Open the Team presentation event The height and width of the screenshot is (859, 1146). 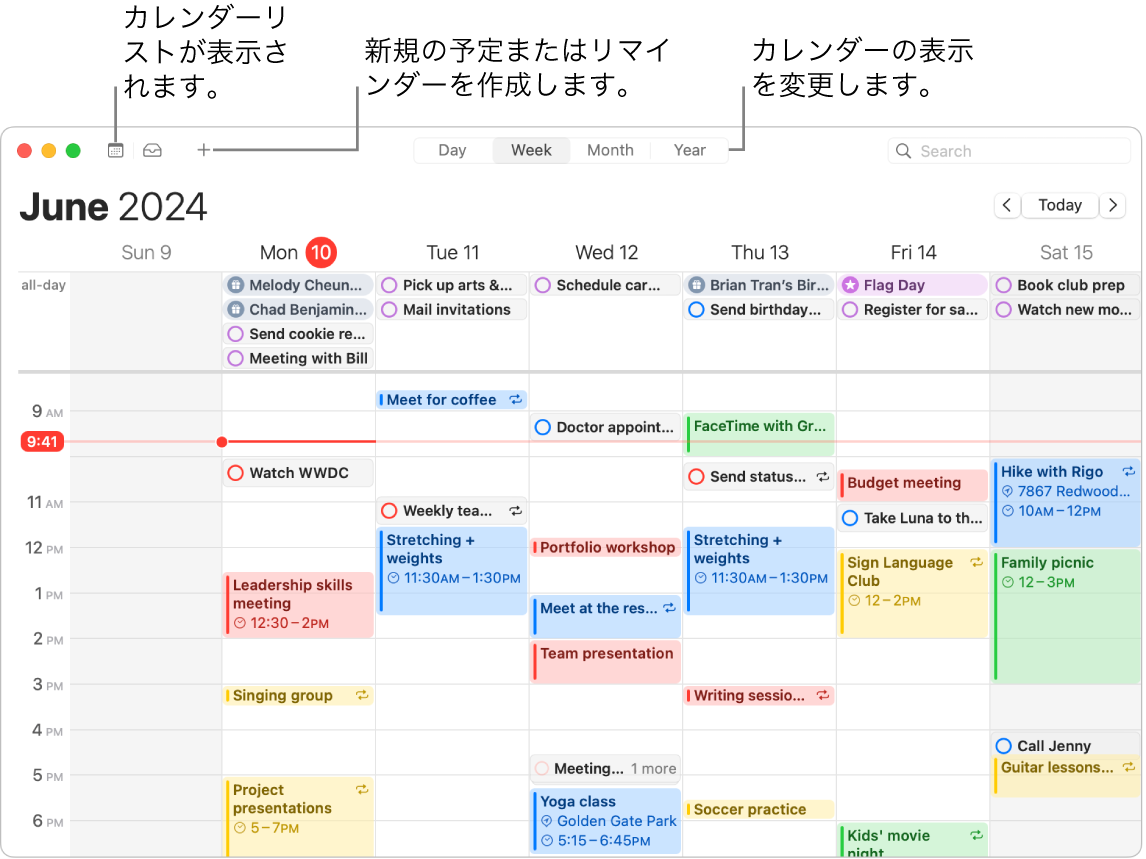(605, 662)
